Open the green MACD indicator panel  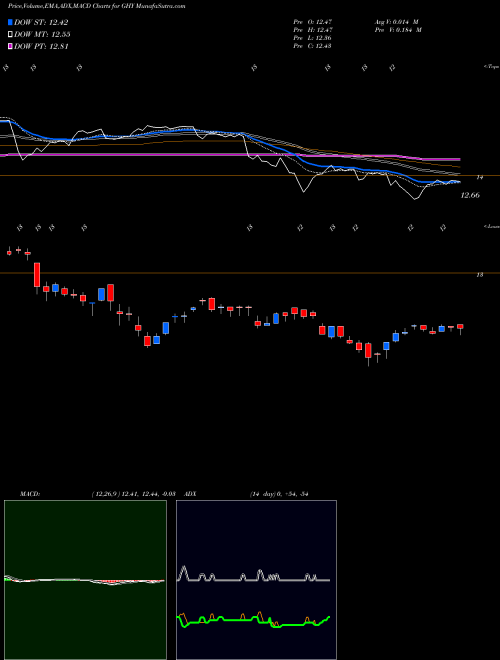click(85, 580)
